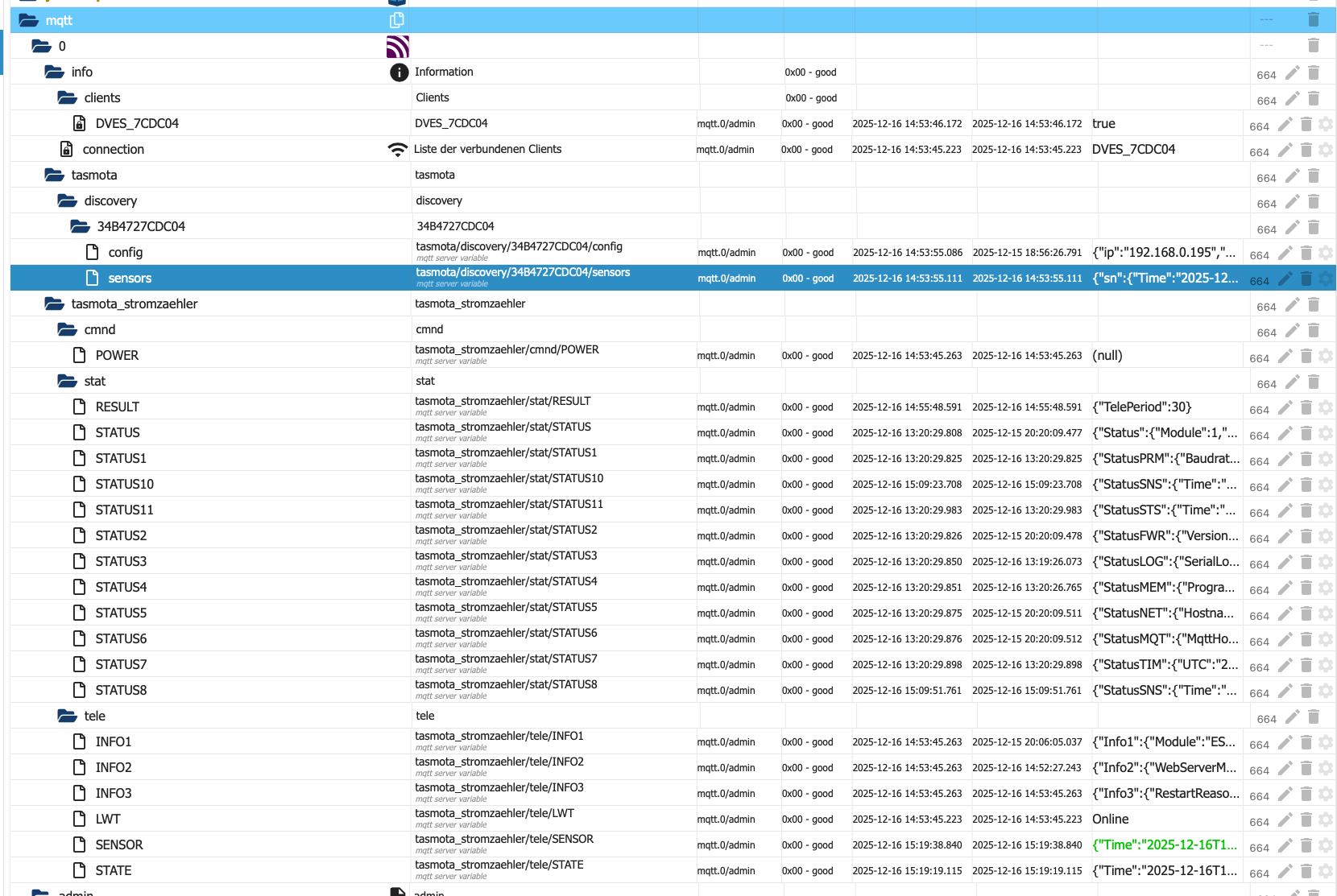
Task: Select the SENSOR state in the tree
Action: pos(118,844)
